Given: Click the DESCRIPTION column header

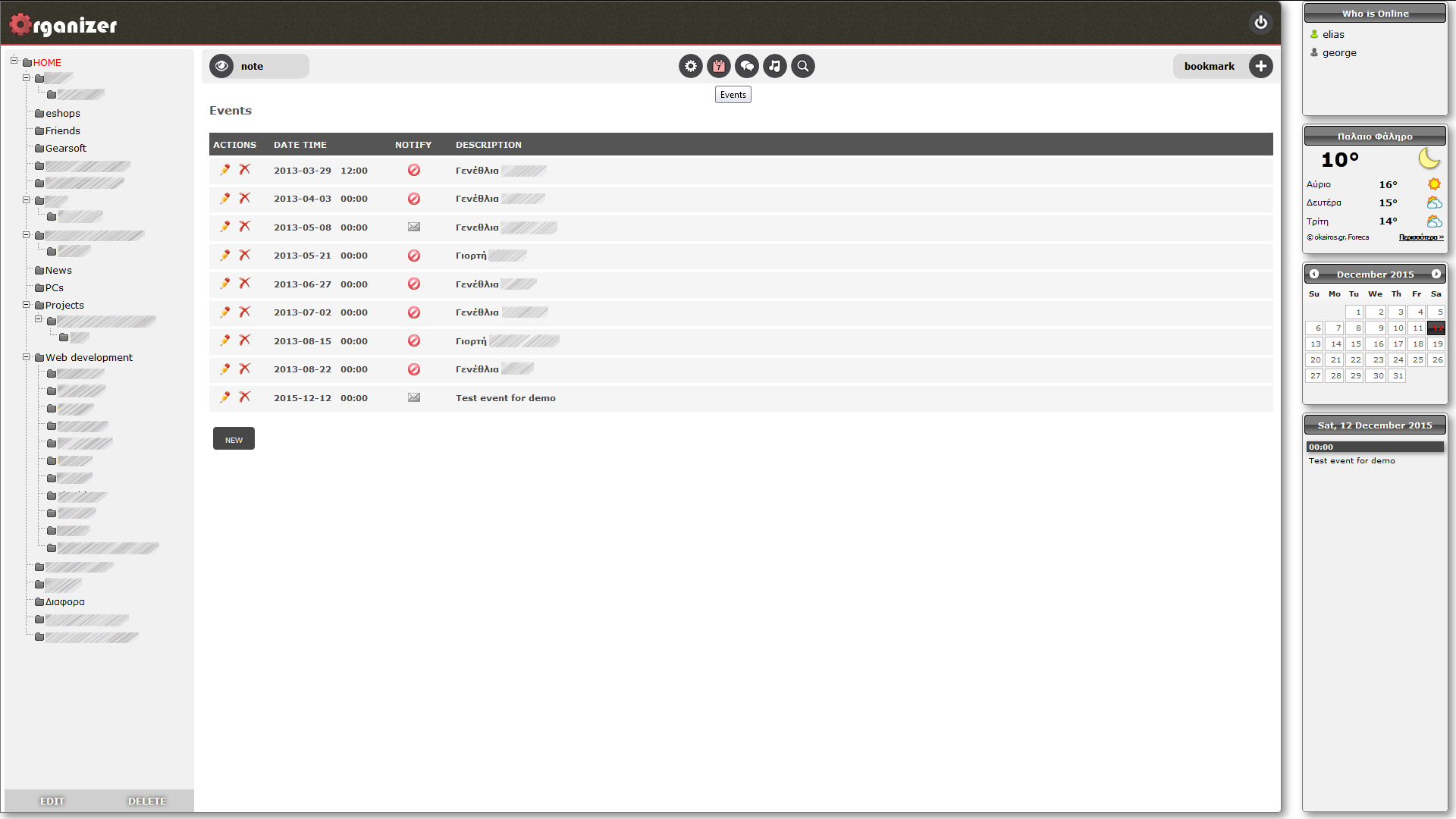Looking at the screenshot, I should click(488, 144).
